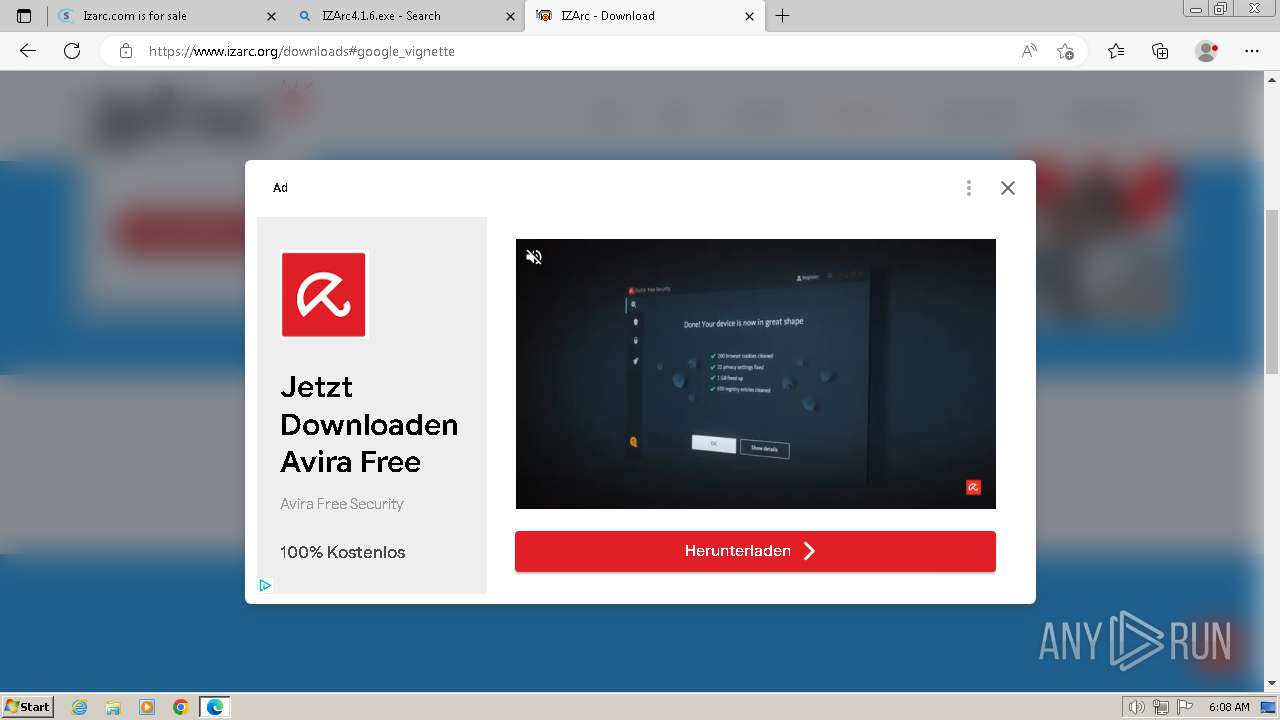The height and width of the screenshot is (720, 1280).
Task: Close the IZArc4.1.6.exe Search tab
Action: point(511,16)
